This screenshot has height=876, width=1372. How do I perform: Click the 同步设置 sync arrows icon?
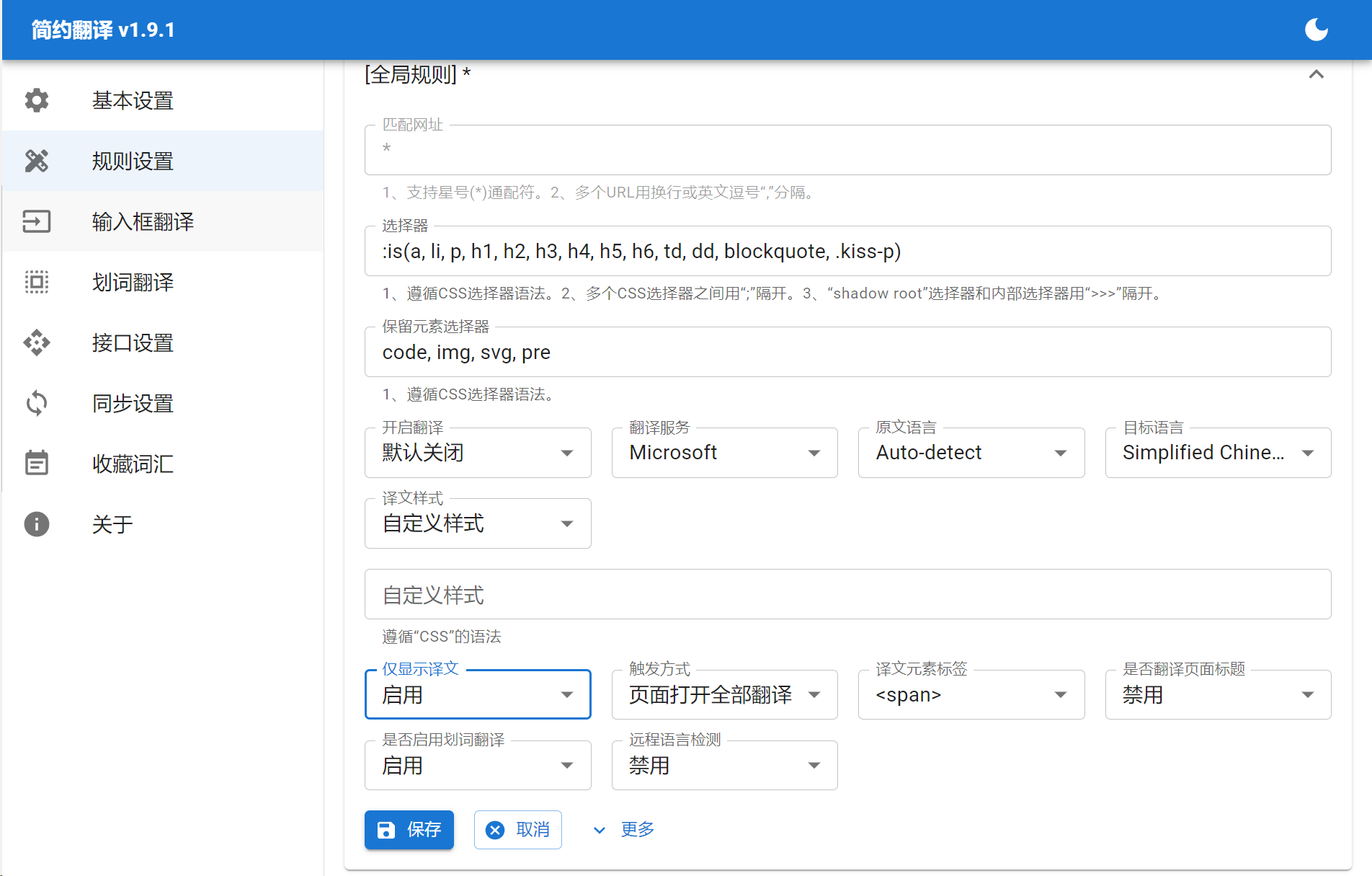coord(37,403)
